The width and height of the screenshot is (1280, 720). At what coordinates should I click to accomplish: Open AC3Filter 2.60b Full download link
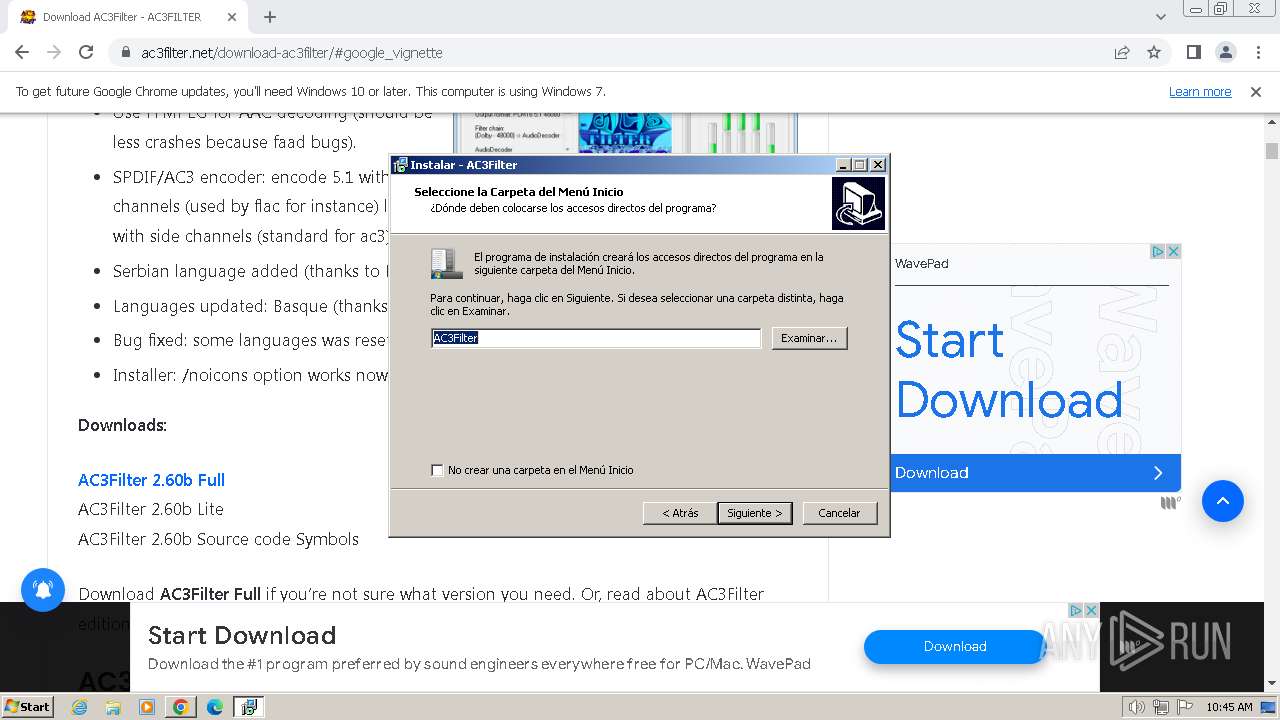[x=152, y=480]
